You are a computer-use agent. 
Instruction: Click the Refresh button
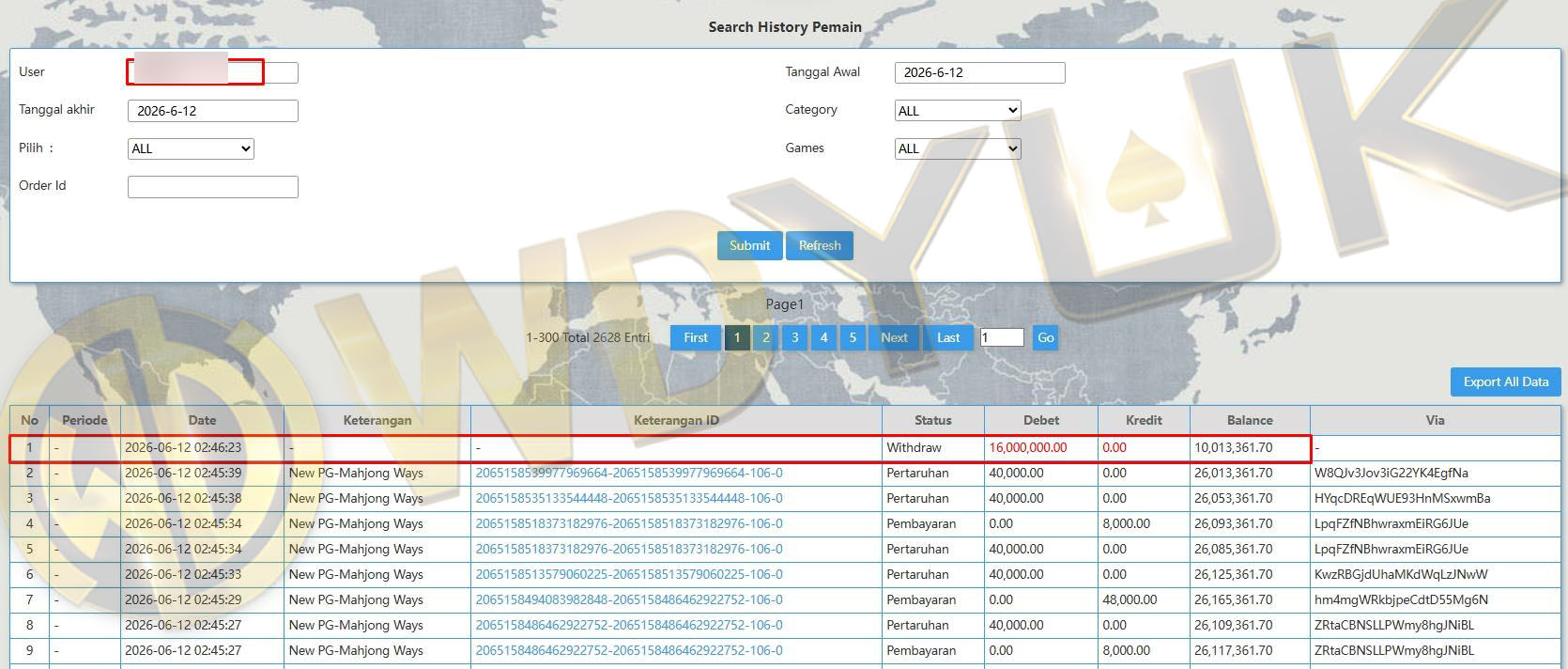tap(820, 245)
